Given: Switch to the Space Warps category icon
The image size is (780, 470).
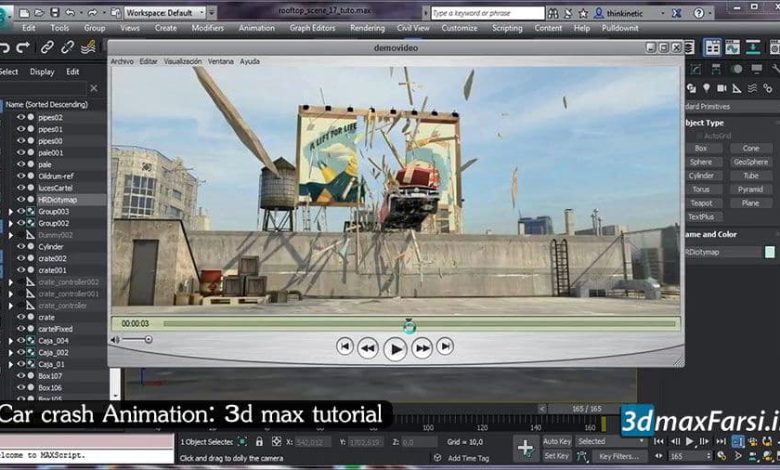Looking at the screenshot, I should (752, 89).
